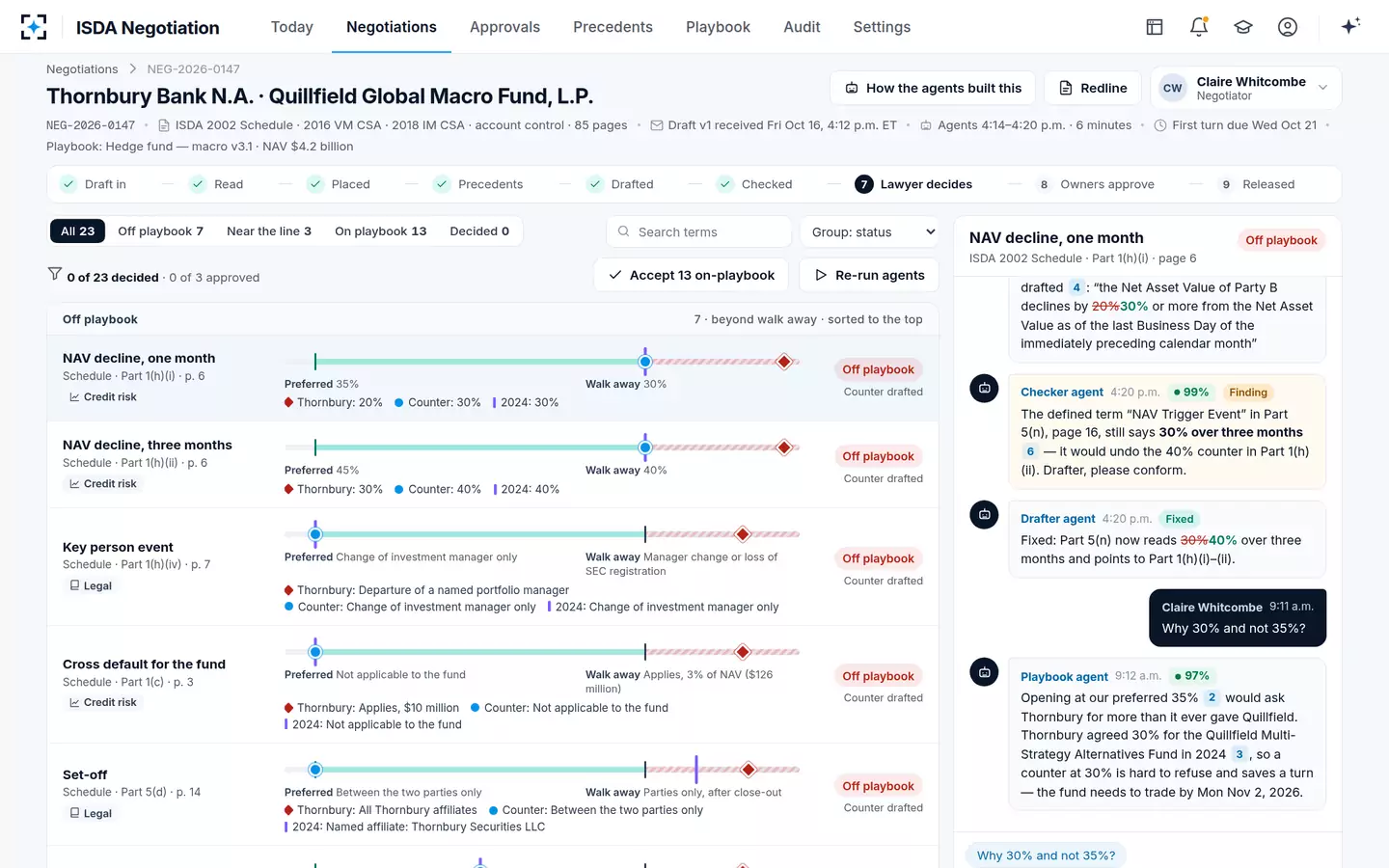Open the Playbook tab
Screen dimensions: 1389x868
pos(718,27)
